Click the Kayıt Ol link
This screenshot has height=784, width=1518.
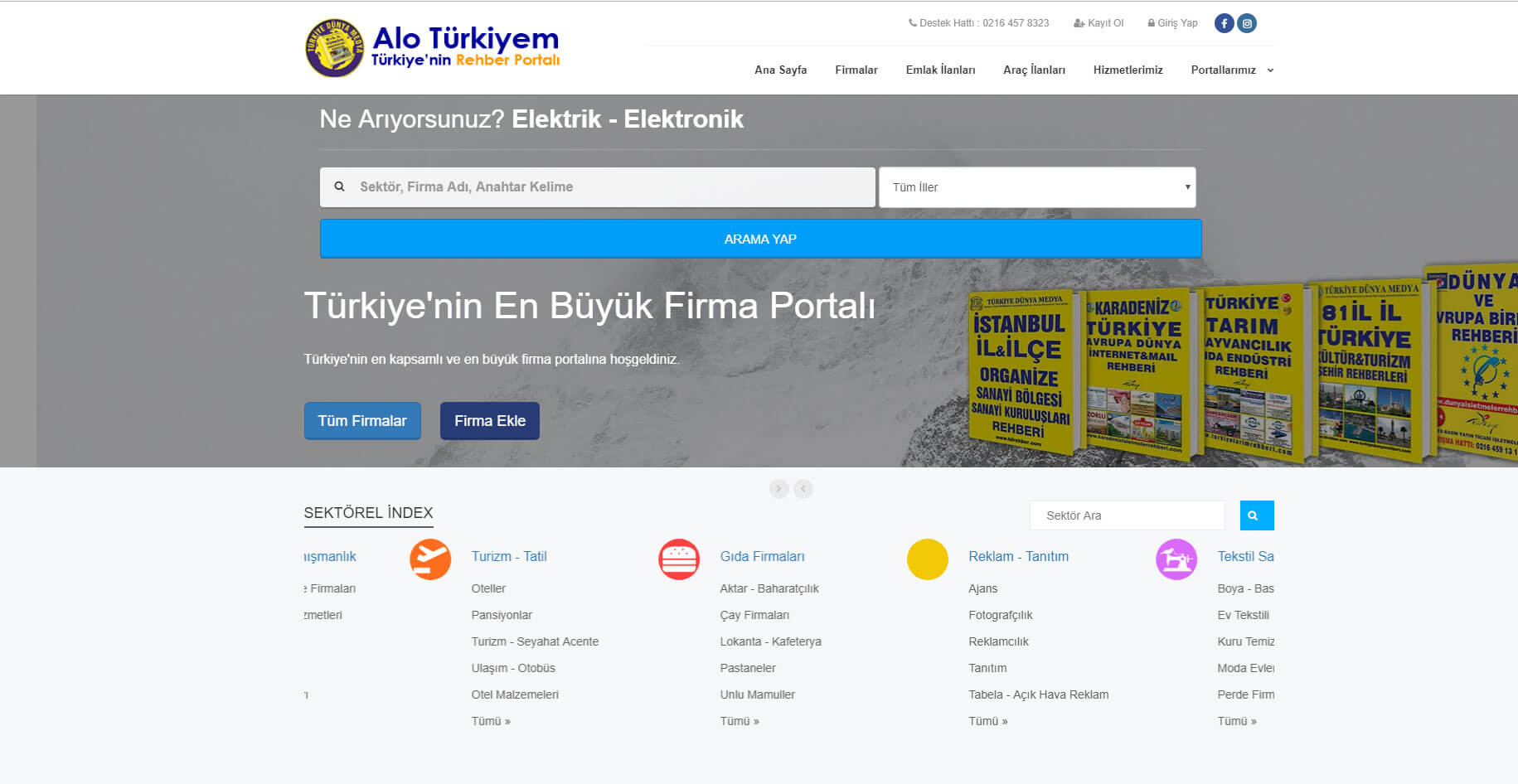(1098, 23)
